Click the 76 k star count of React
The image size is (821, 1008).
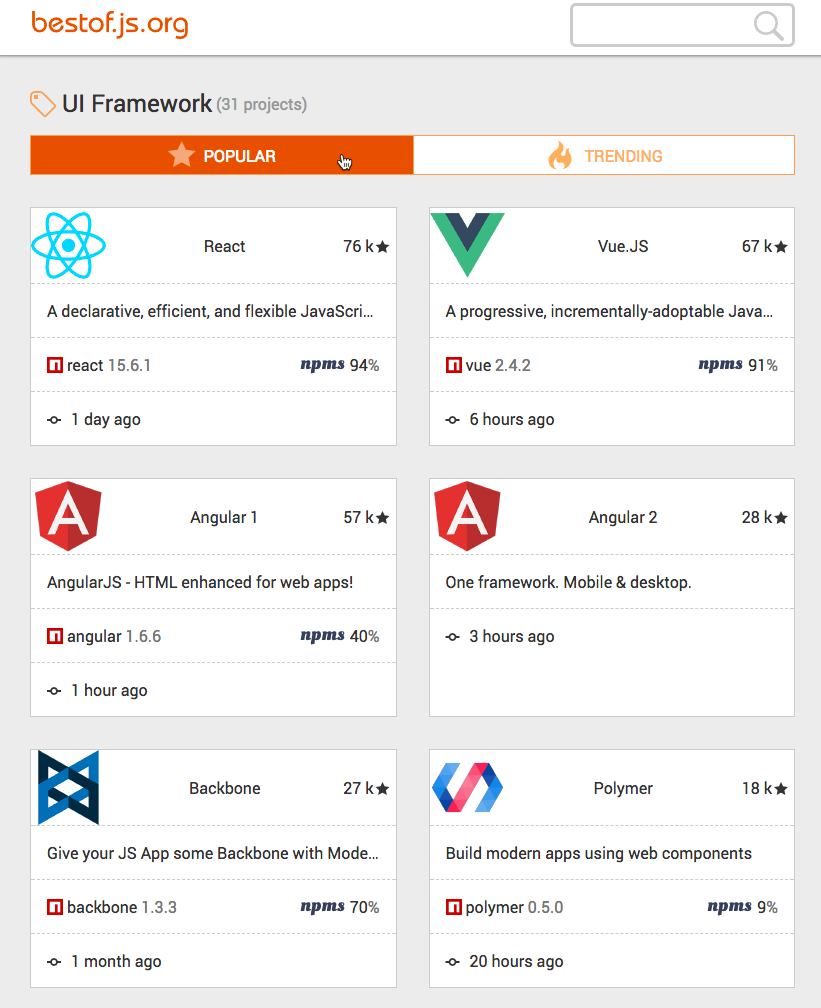pos(366,246)
